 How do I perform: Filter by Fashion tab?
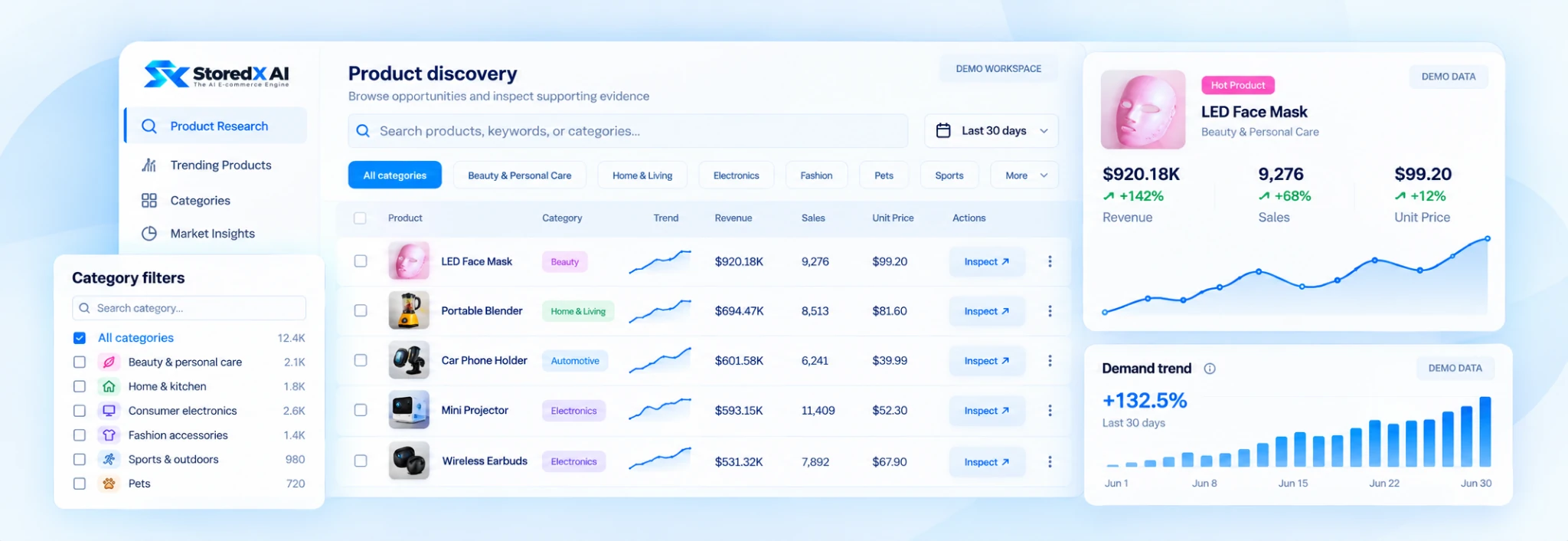tap(816, 175)
